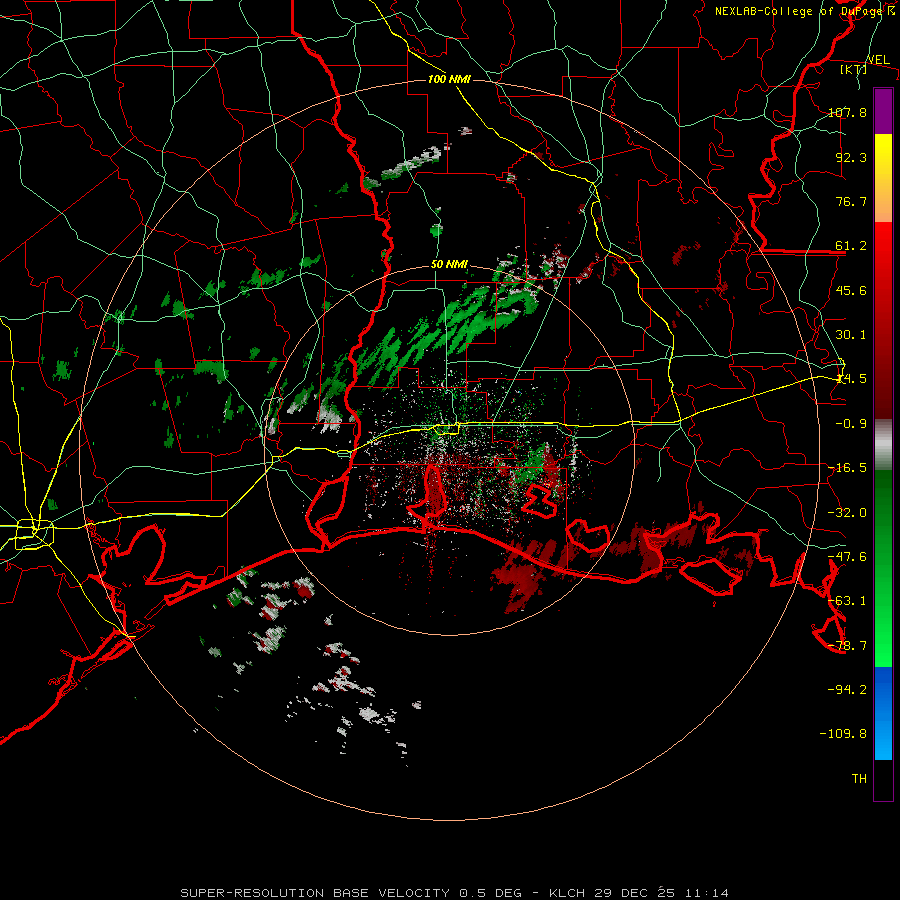Click the 100 NMI range ring label
Viewport: 900px width, 900px height.
click(449, 79)
